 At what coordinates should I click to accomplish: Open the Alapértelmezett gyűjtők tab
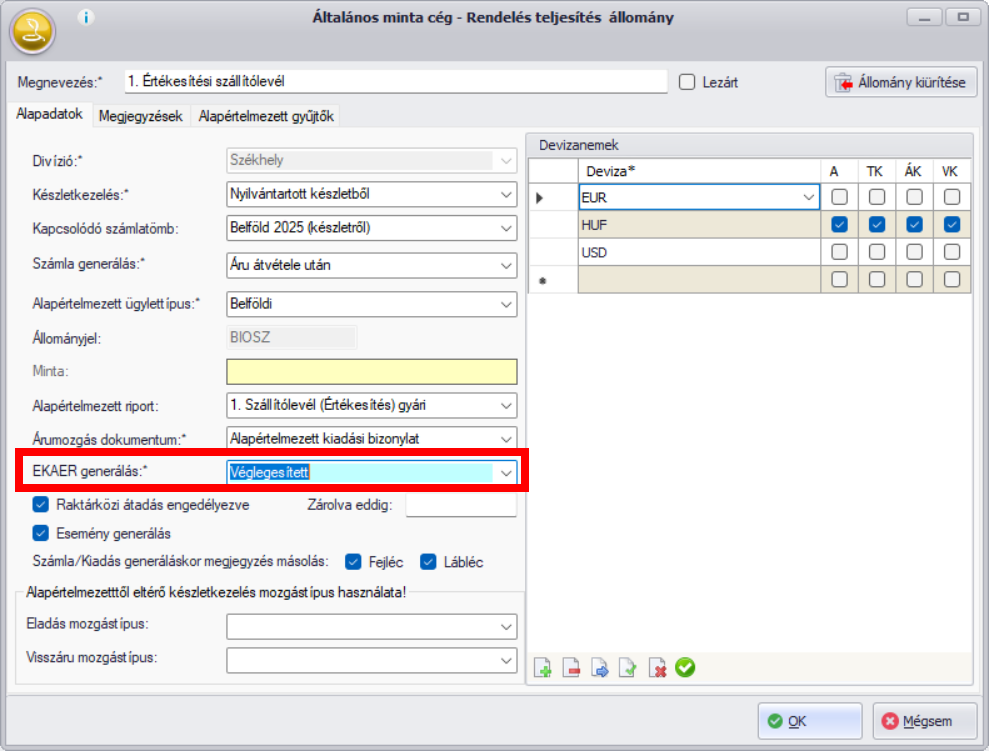(267, 116)
